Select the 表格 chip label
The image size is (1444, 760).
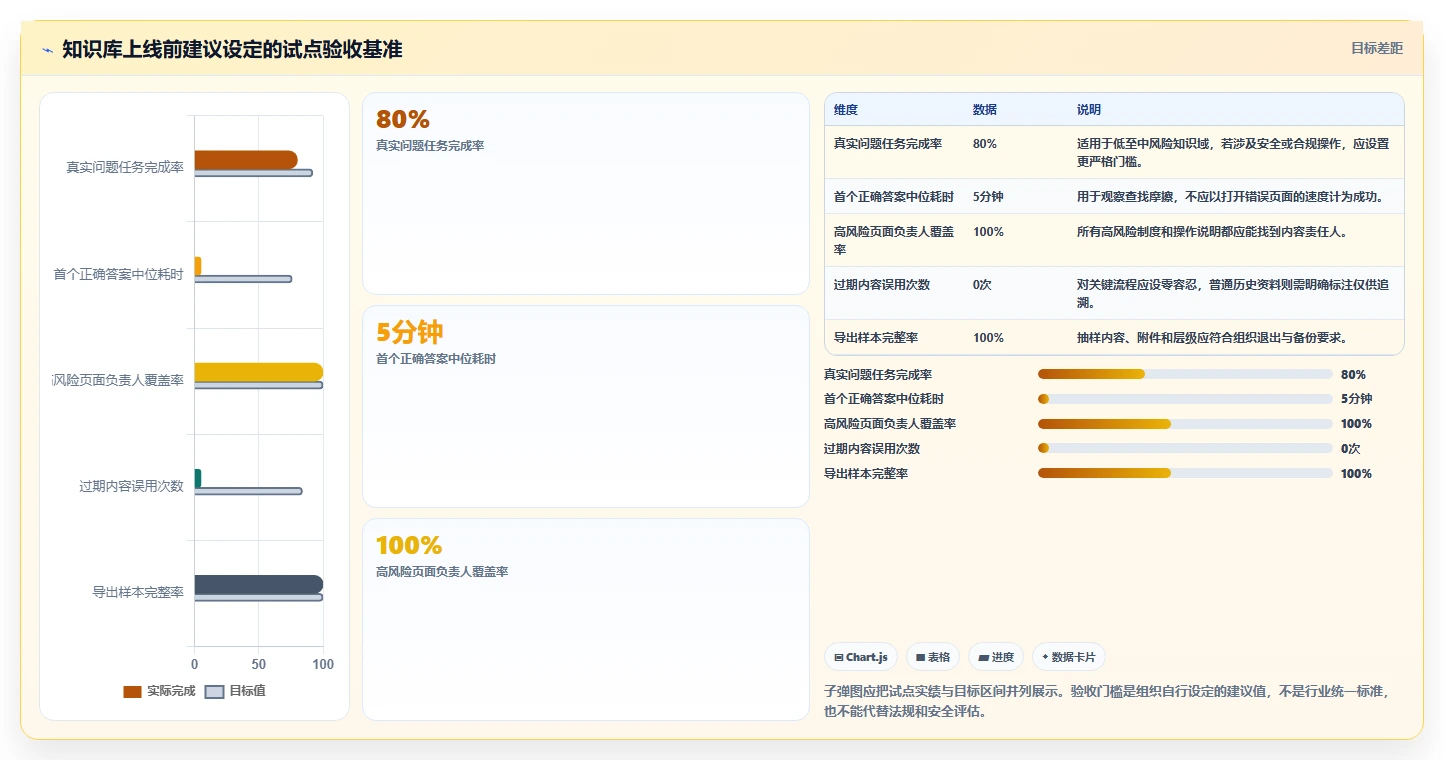939,657
